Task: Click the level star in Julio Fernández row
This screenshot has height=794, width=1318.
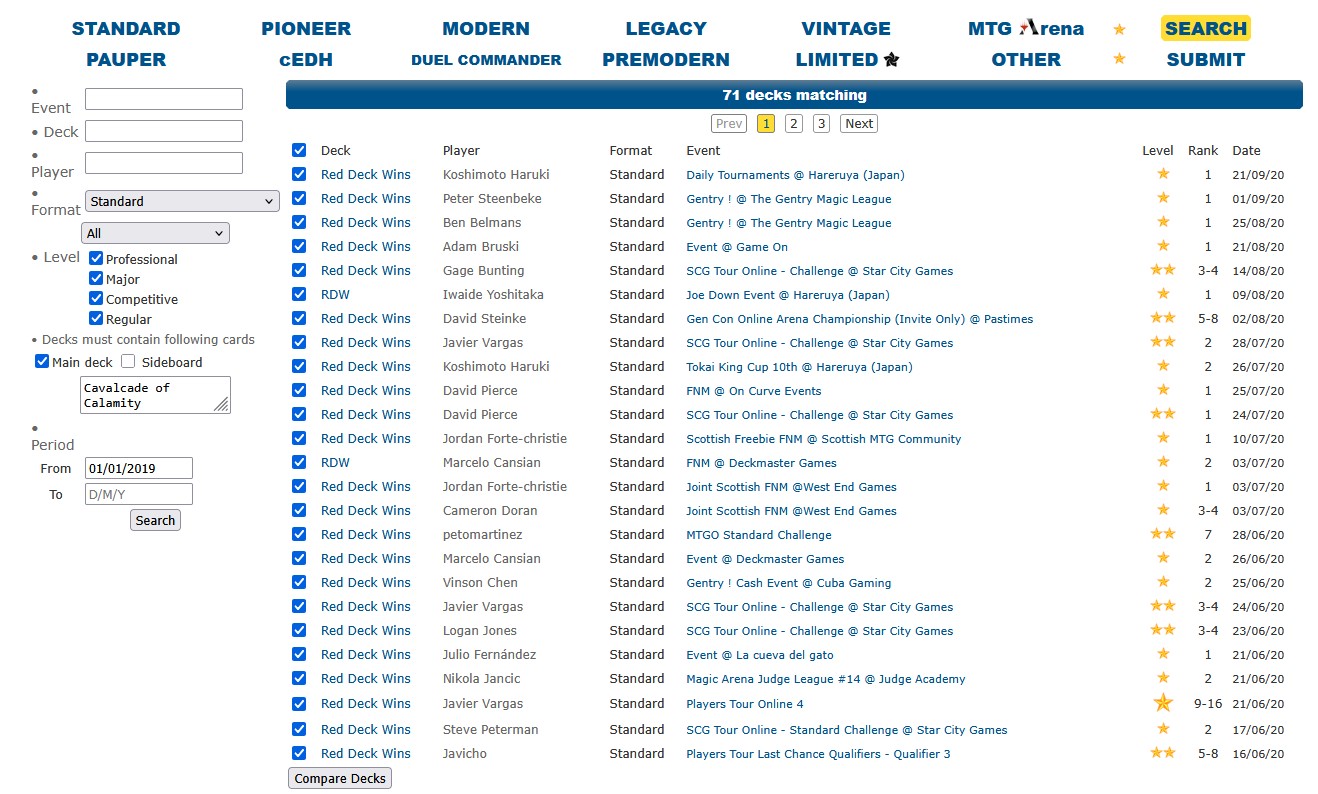Action: (1163, 654)
